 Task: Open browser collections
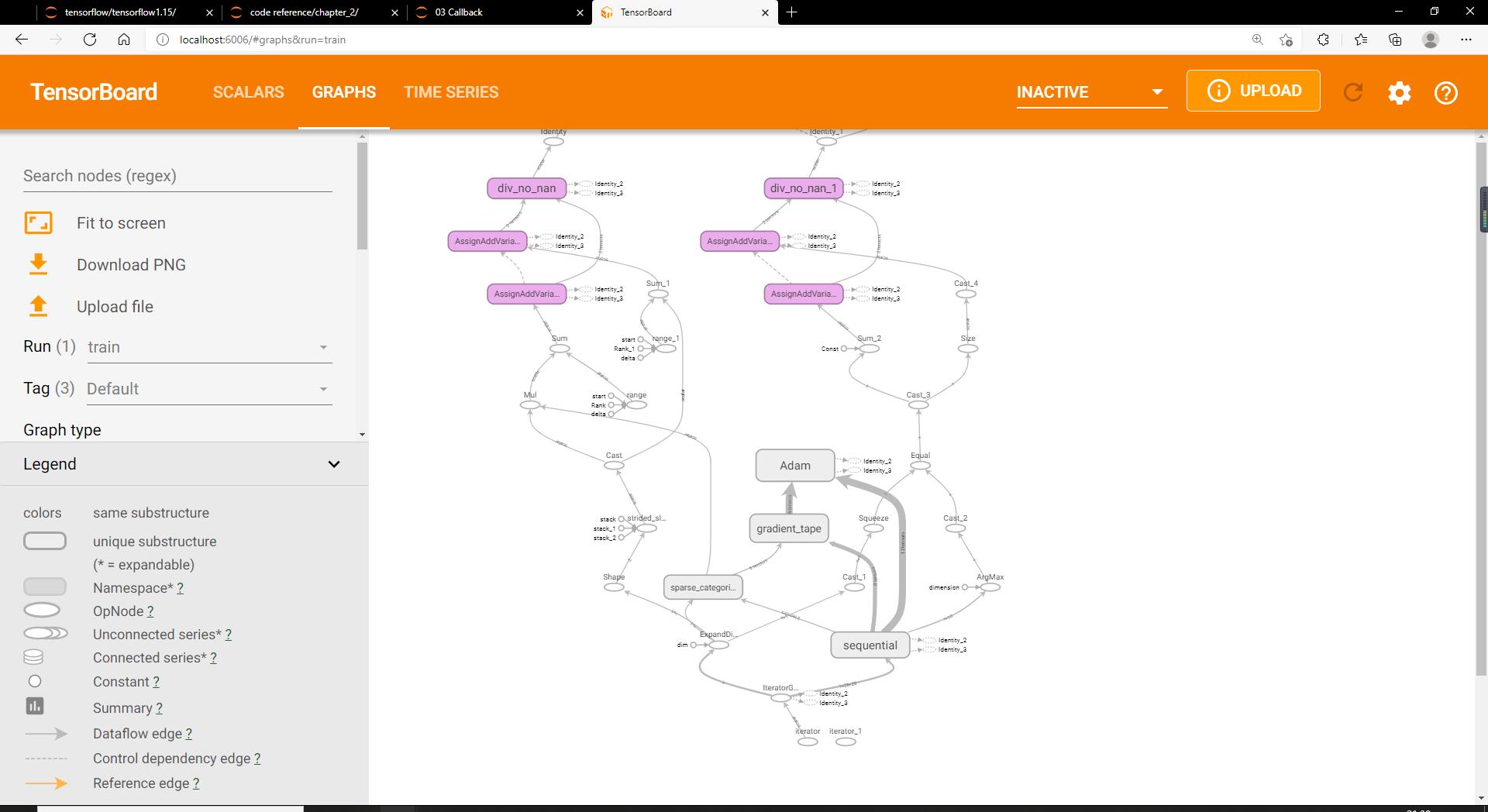point(1395,40)
